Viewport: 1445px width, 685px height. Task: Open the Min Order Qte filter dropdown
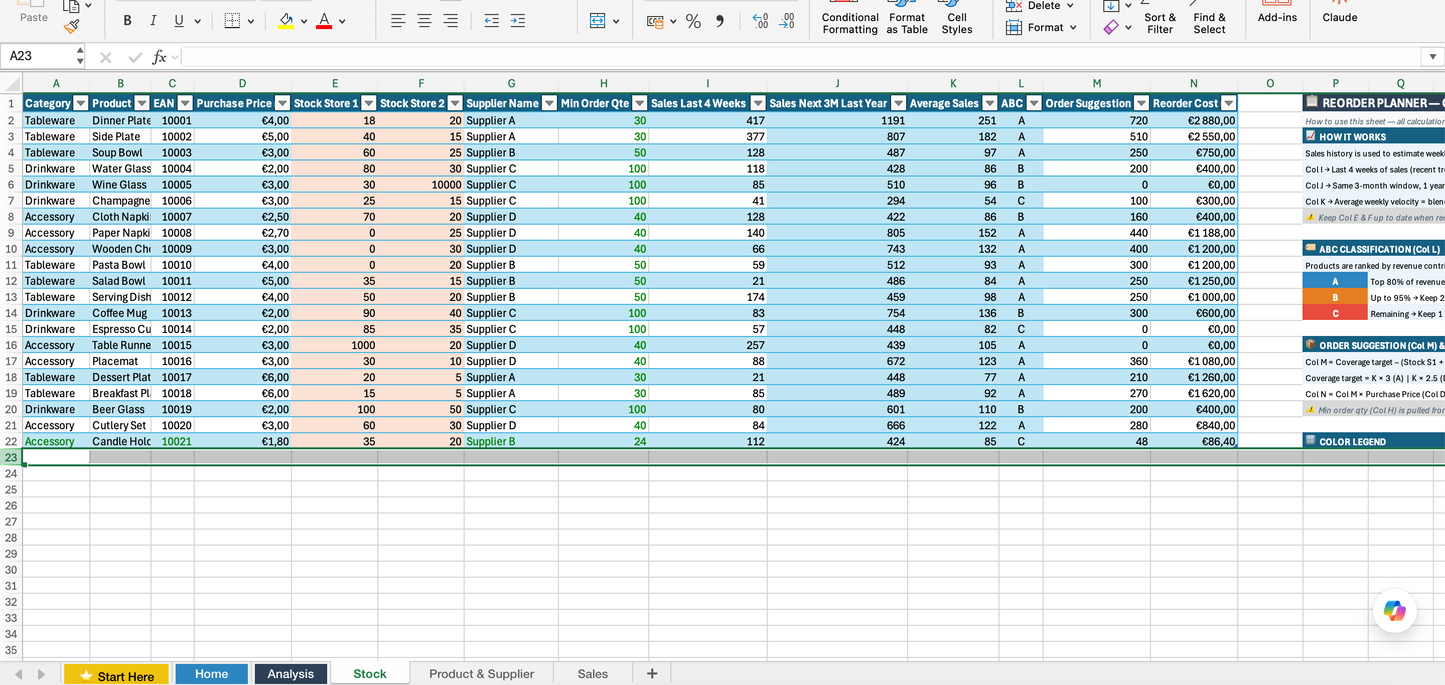tap(640, 103)
